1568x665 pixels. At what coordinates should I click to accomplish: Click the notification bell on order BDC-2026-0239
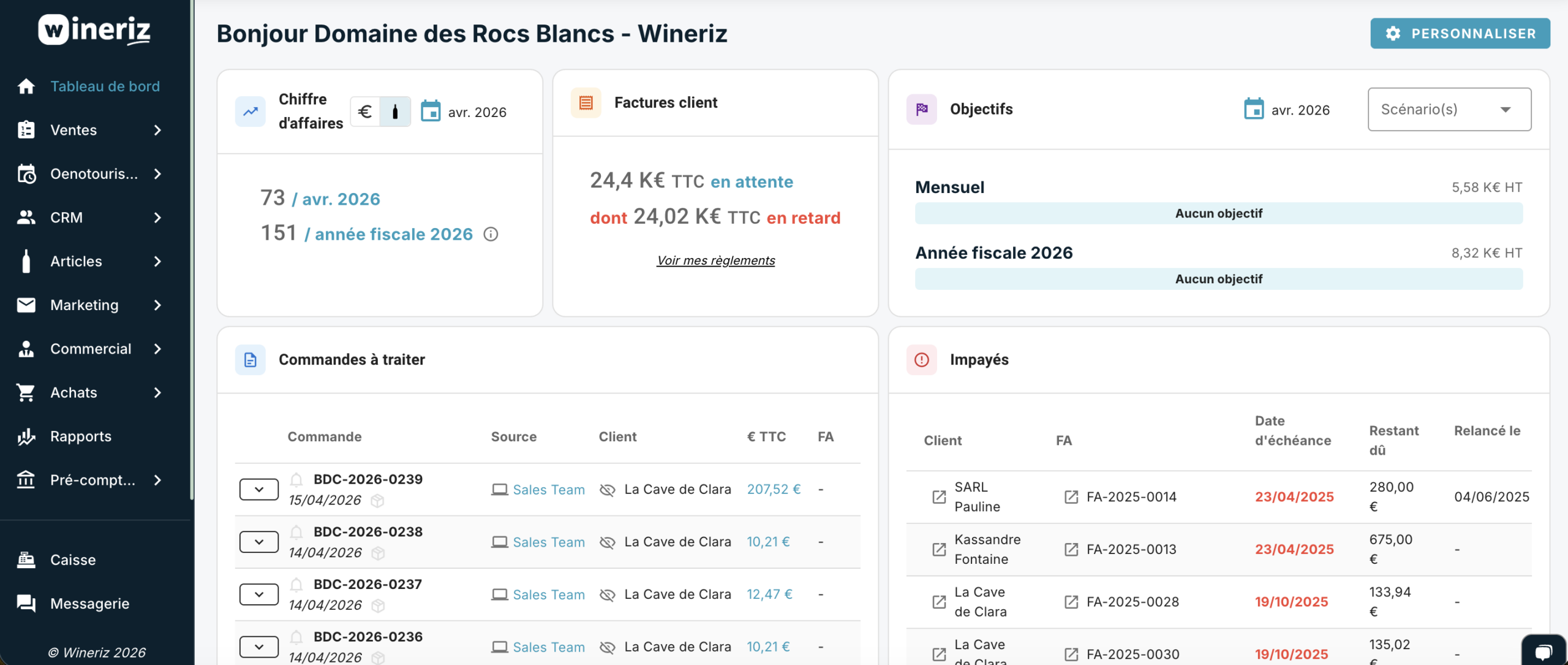[298, 479]
